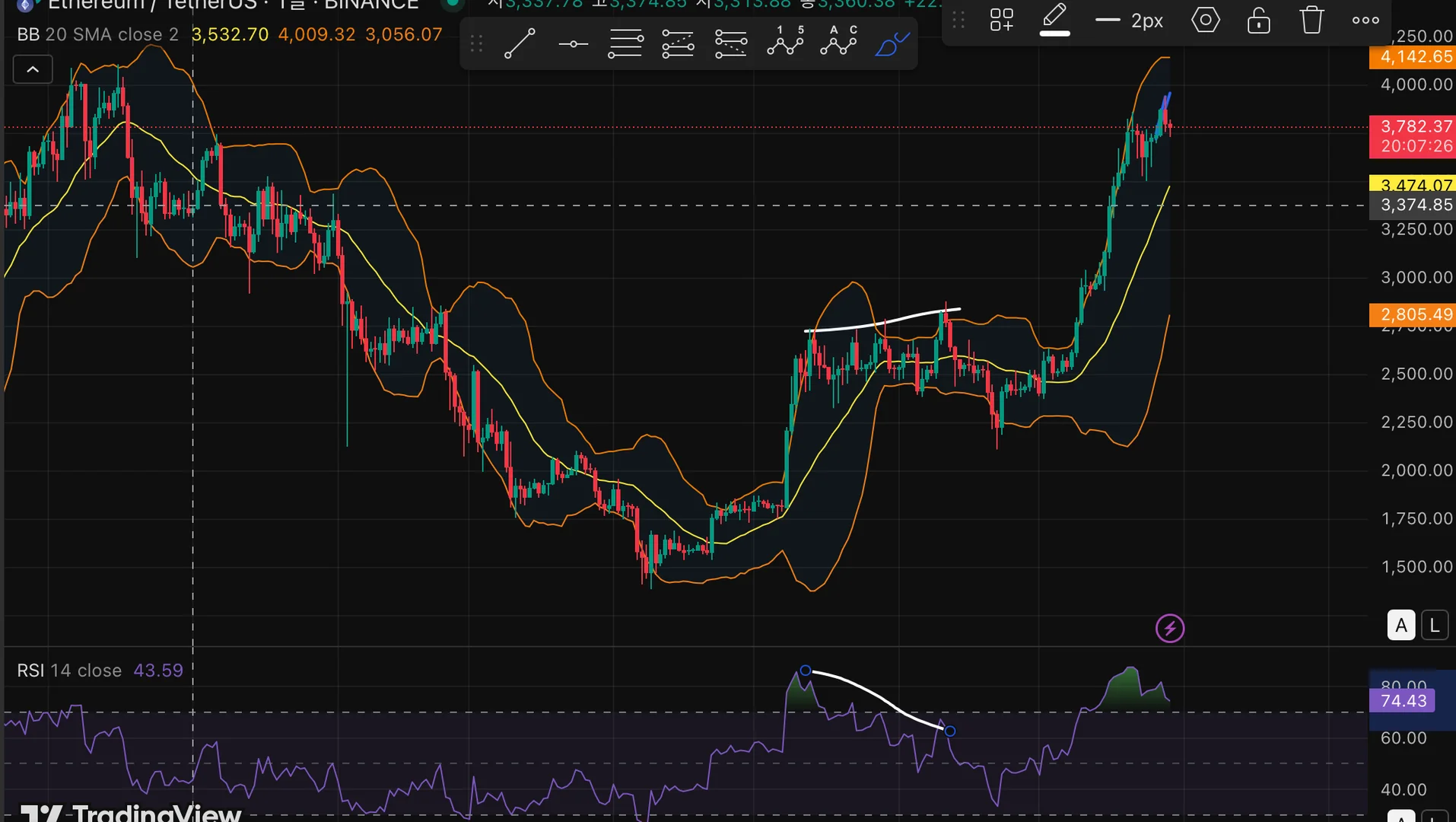Activate the blue Brush drawing tool

pyautogui.click(x=892, y=44)
